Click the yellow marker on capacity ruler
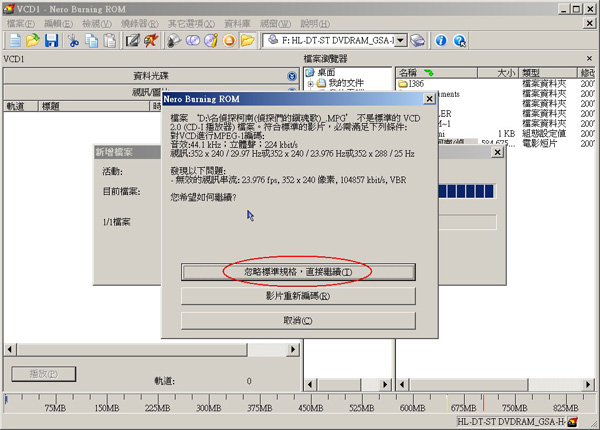This screenshot has height=430, width=600. pos(447,403)
